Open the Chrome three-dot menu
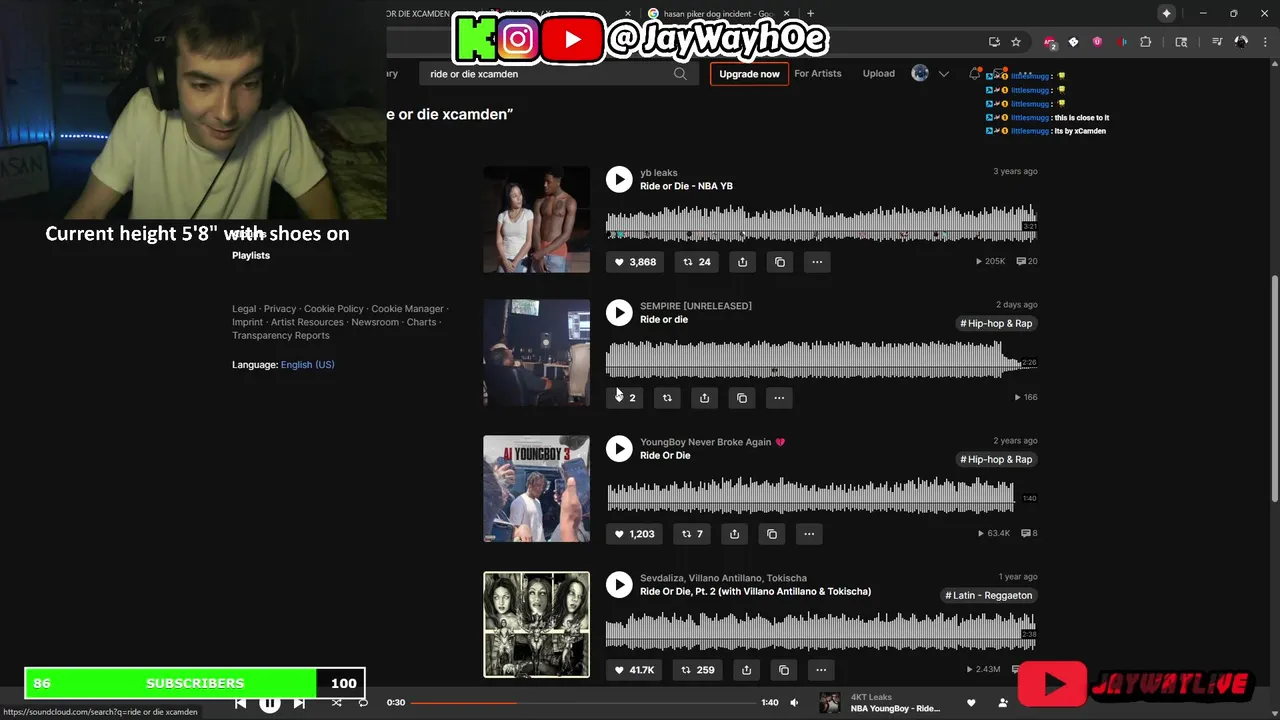The image size is (1280, 720). click(1266, 42)
